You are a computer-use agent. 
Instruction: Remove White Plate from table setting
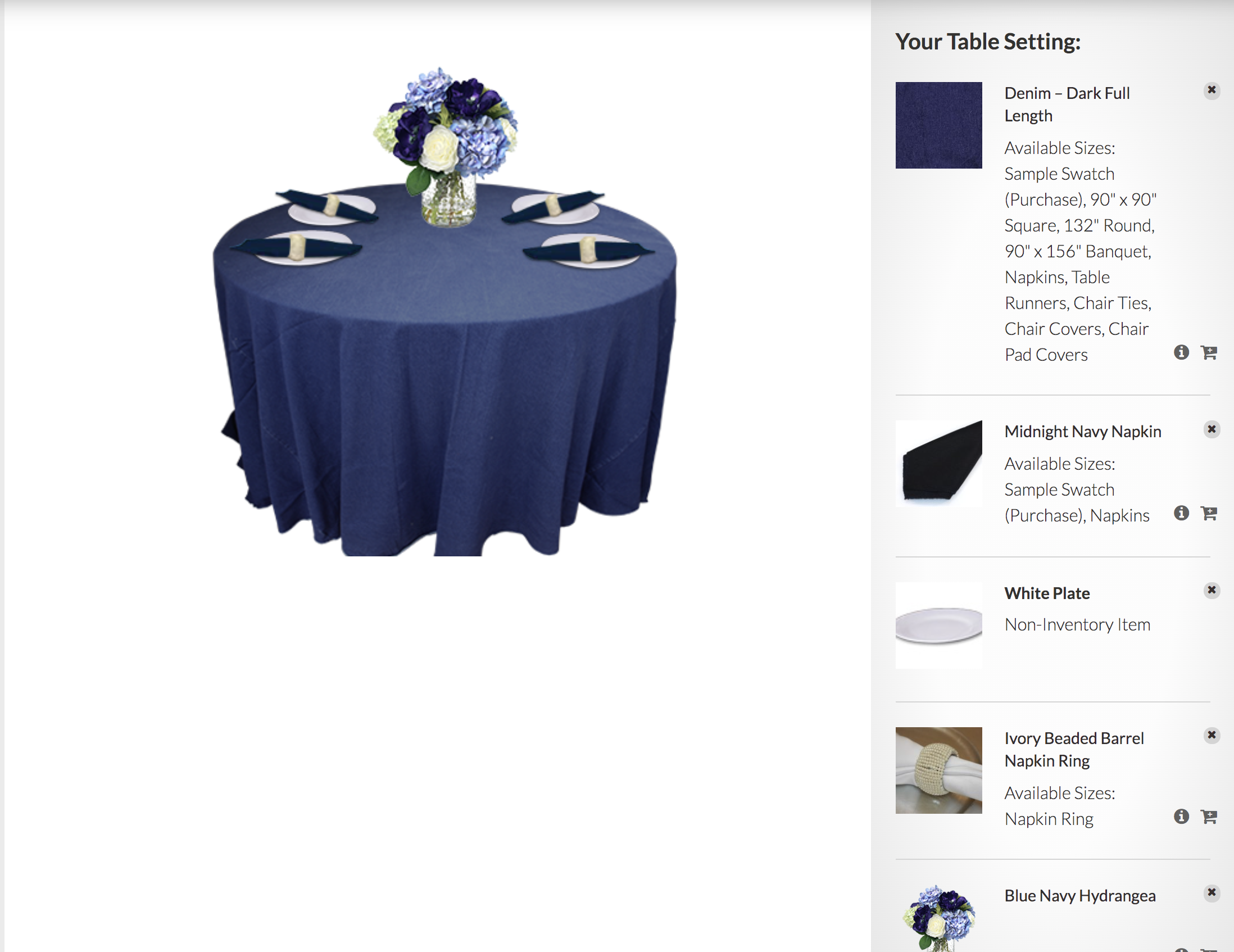(x=1212, y=591)
